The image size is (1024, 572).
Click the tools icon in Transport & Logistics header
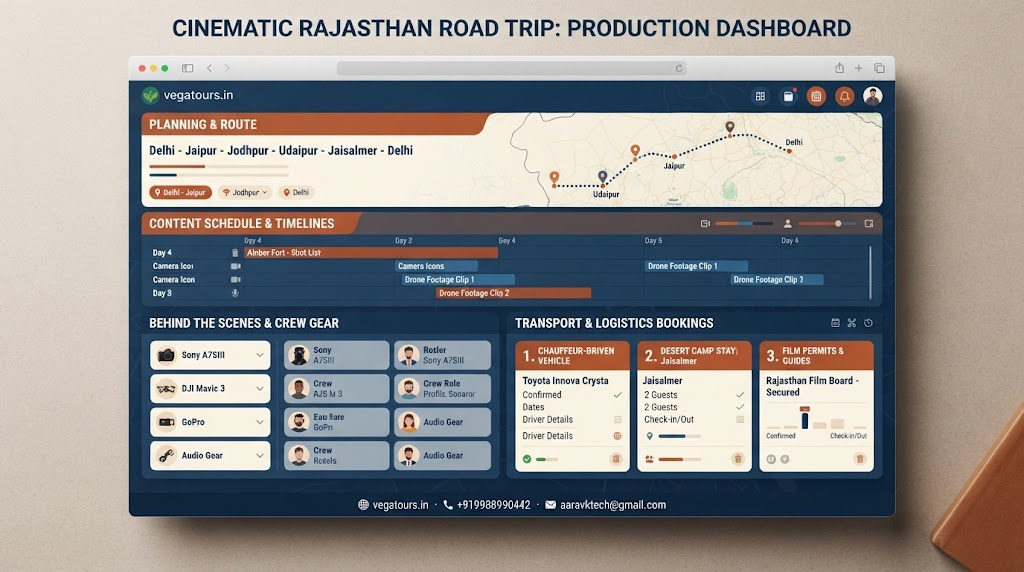click(x=852, y=323)
